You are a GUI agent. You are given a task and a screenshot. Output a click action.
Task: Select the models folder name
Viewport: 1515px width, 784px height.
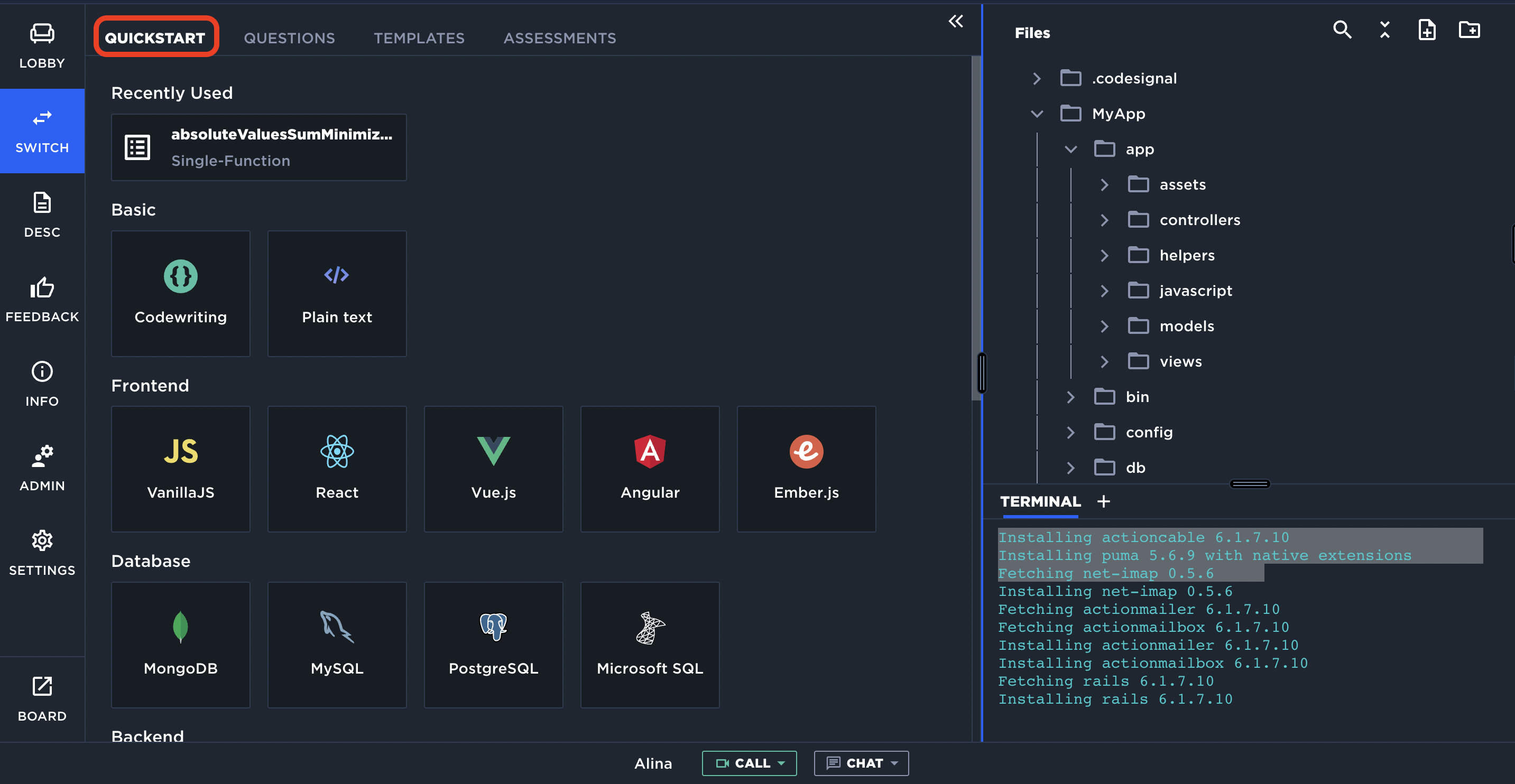point(1187,326)
